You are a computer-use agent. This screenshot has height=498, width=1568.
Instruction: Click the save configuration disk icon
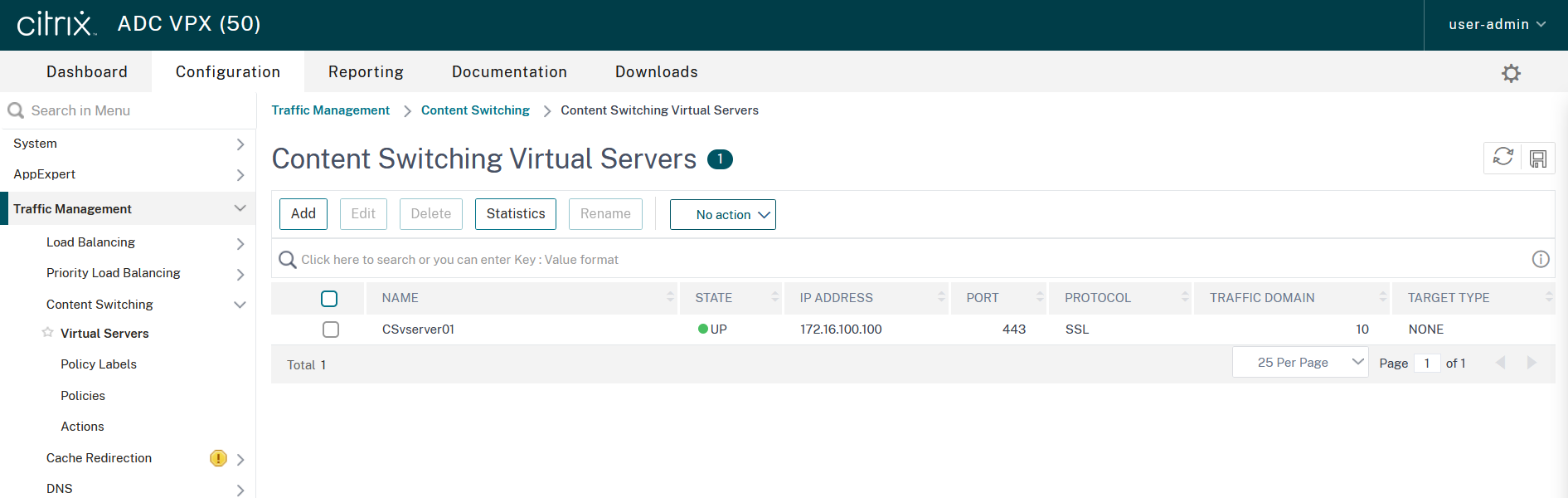tap(1537, 159)
